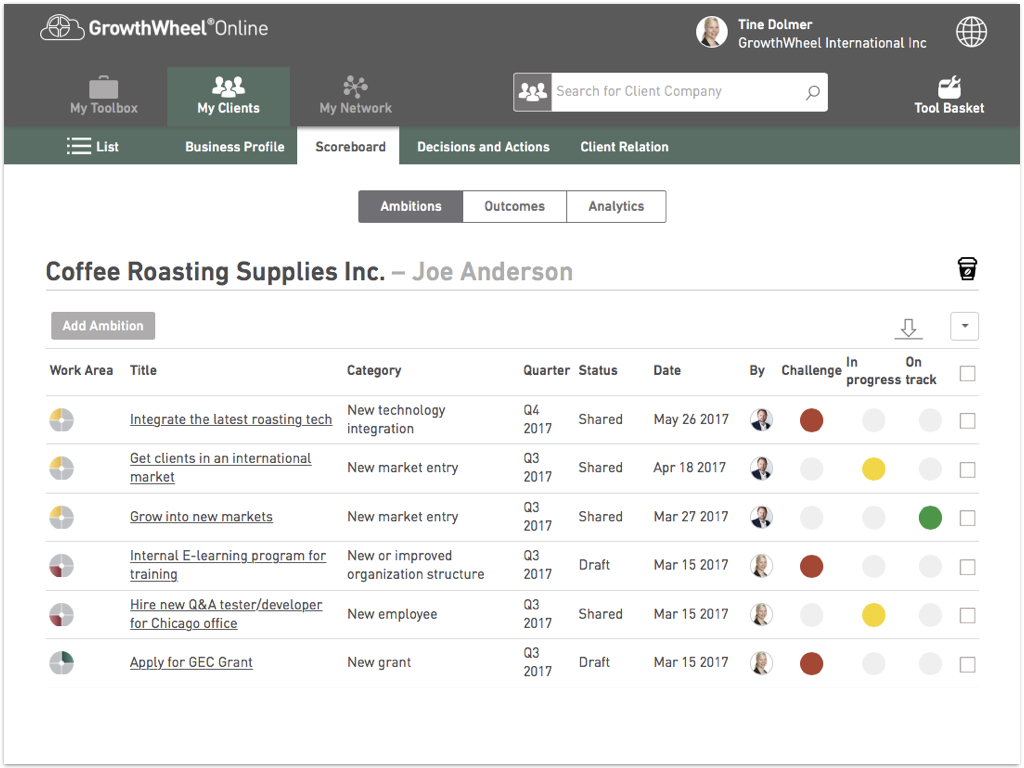The width and height of the screenshot is (1024, 768).
Task: Click work area wheel for Hire new Q&A tester
Action: [61, 615]
